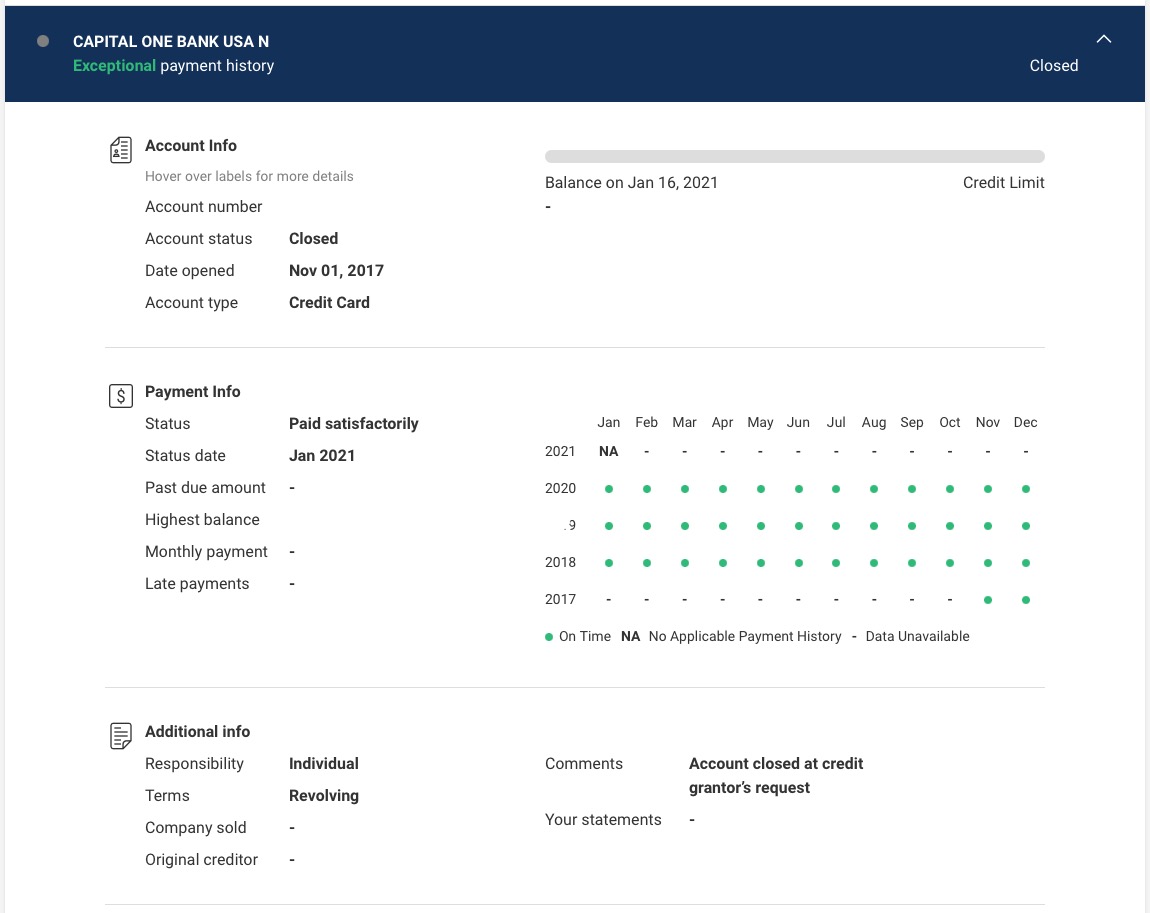Click the Closed status in the header
1150x913 pixels.
1053,66
